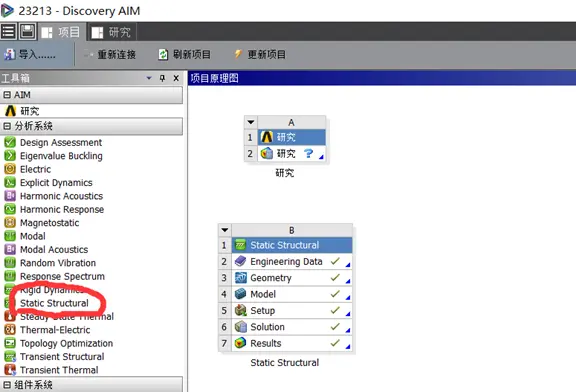Click the 重新连接 reconnect button
Screen dimensions: 576x392
pos(111,55)
